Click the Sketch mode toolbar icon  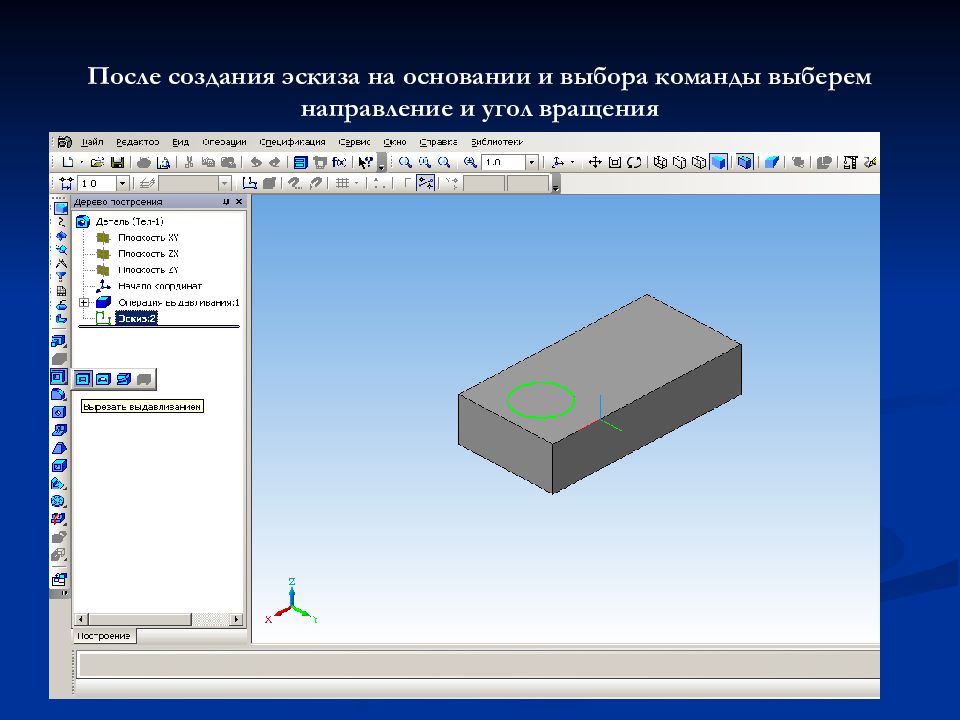tap(249, 183)
